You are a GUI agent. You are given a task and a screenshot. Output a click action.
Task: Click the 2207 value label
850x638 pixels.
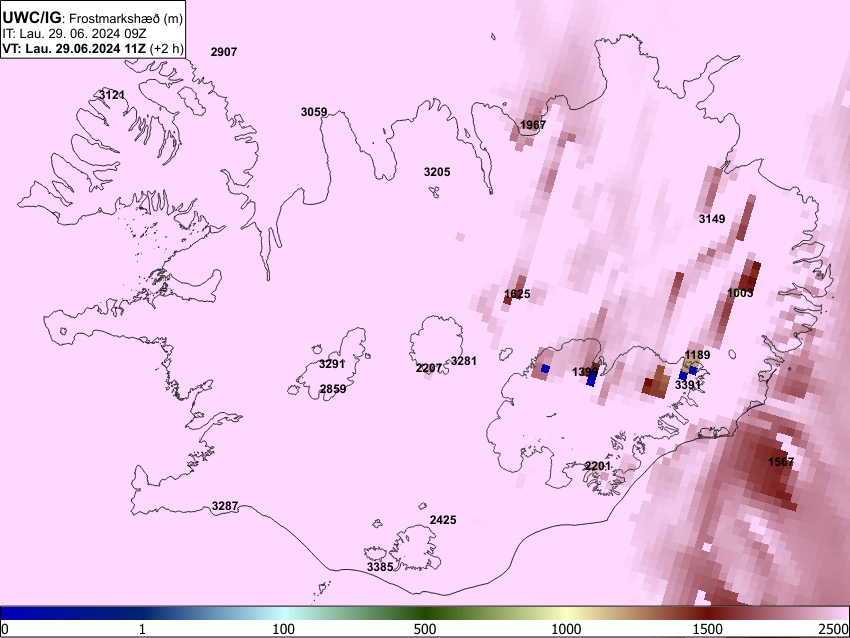[429, 368]
